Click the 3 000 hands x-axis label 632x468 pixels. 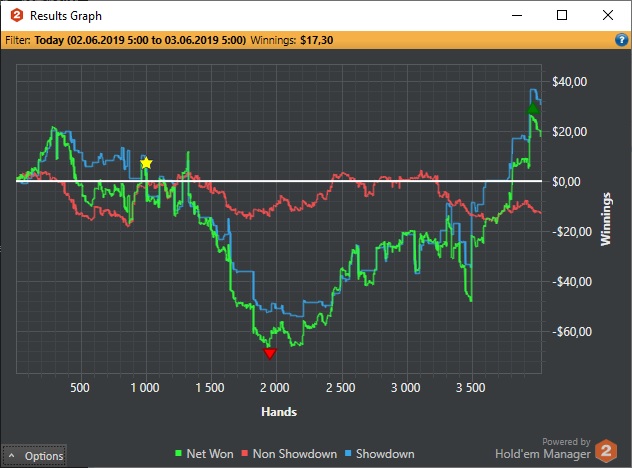tap(405, 388)
